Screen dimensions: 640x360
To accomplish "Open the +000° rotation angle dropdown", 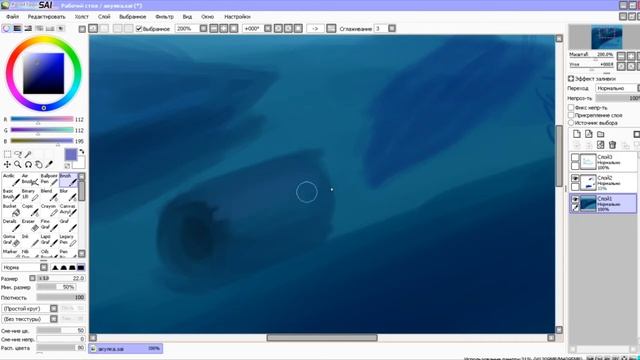I will coord(268,29).
